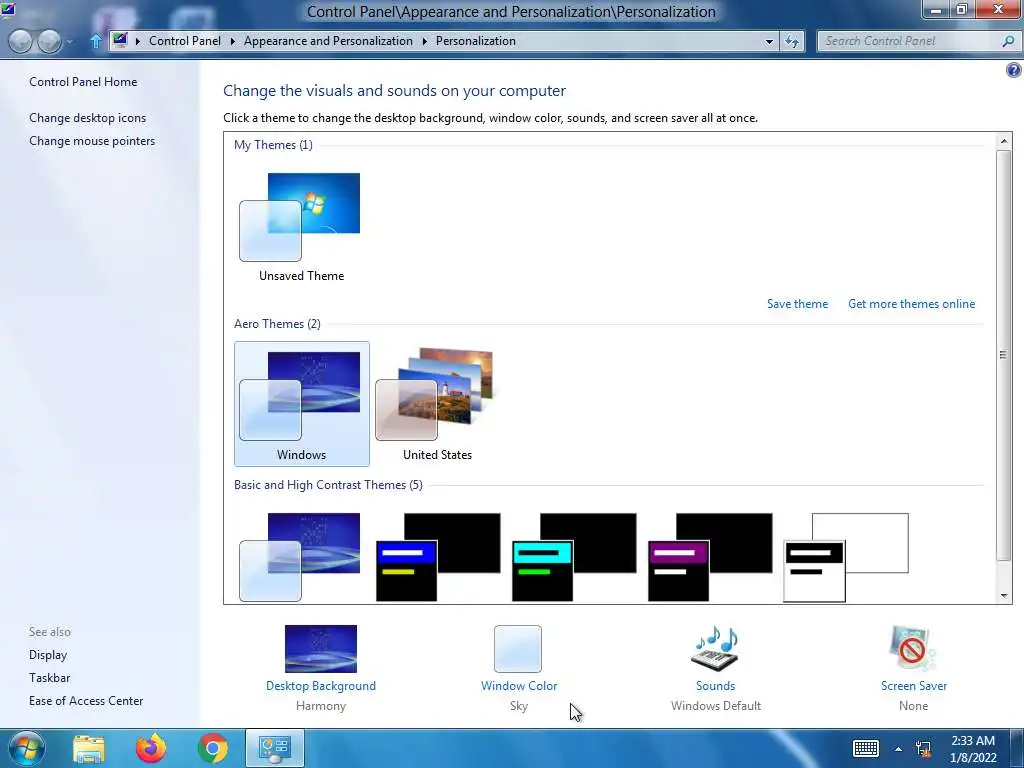Open the Help question mark icon
The image size is (1024, 768).
(1014, 71)
